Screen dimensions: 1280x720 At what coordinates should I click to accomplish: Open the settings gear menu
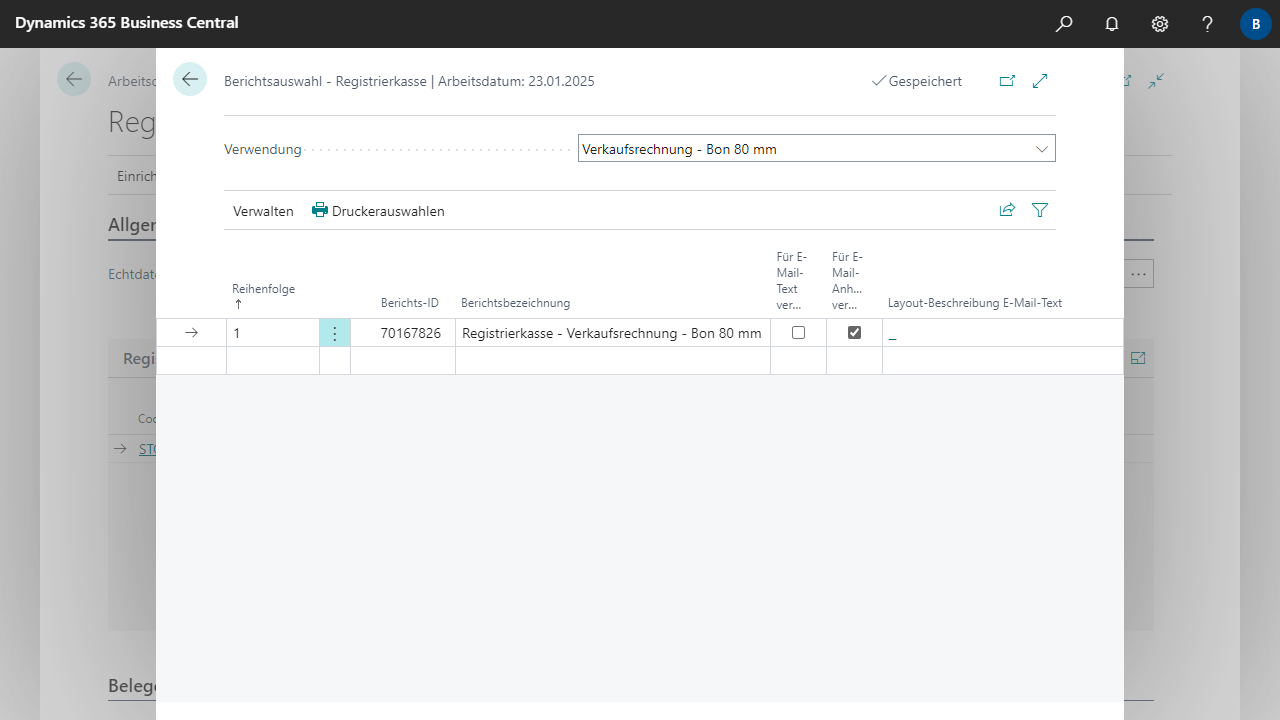[x=1160, y=24]
